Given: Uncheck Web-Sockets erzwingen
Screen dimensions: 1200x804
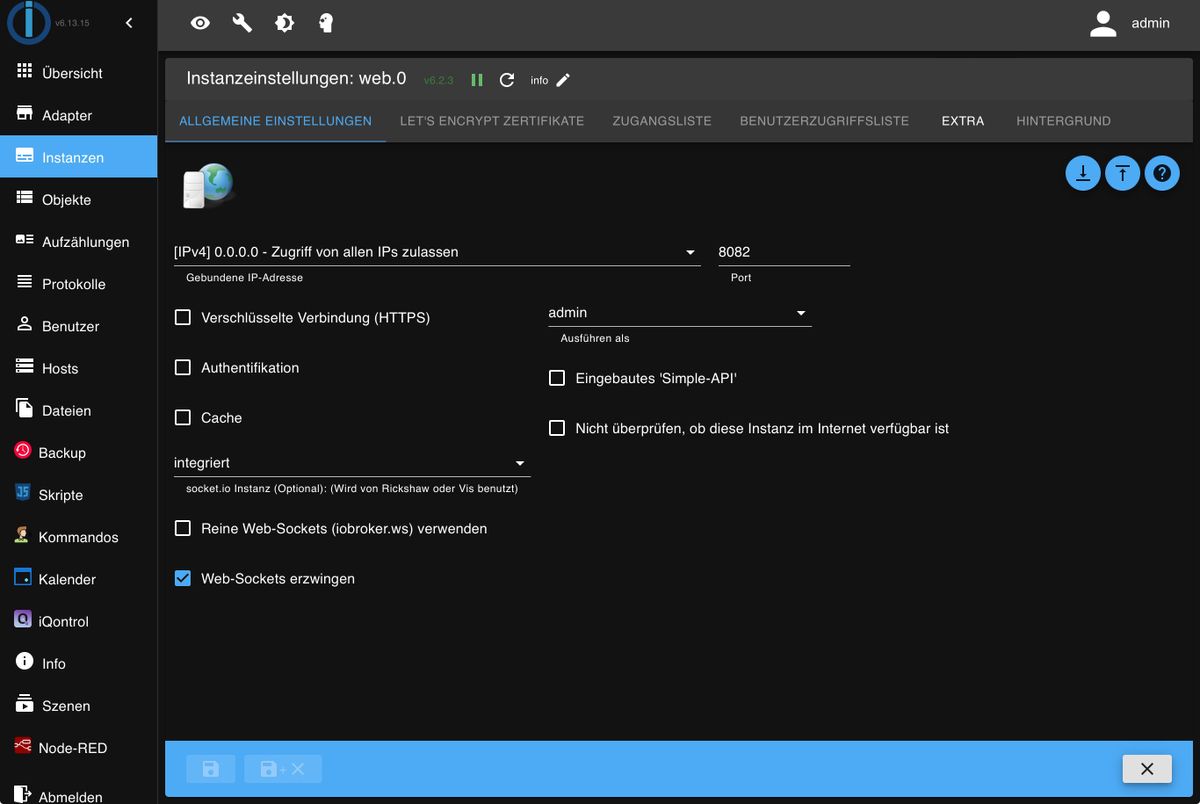Looking at the screenshot, I should pos(183,578).
